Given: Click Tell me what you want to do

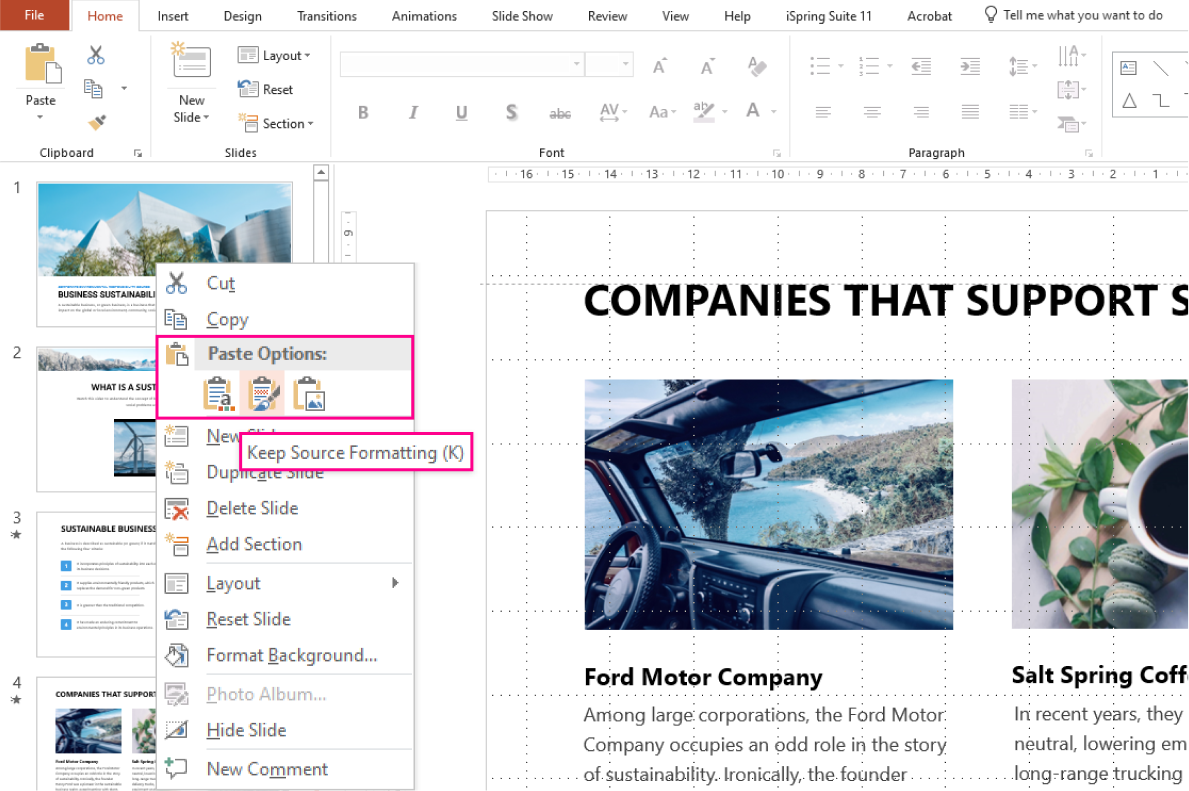Looking at the screenshot, I should click(1074, 15).
